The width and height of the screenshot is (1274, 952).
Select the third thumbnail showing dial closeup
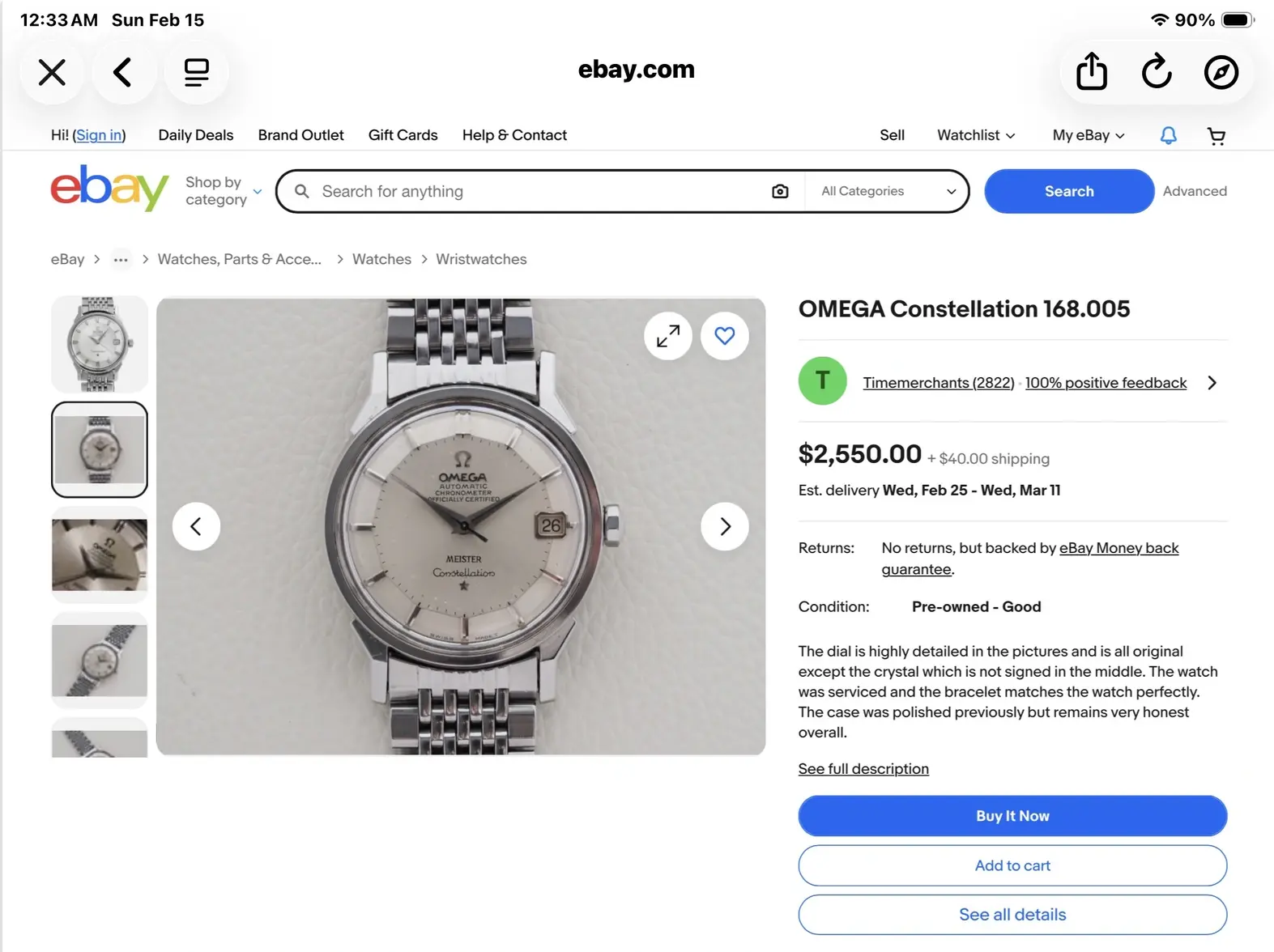pyautogui.click(x=100, y=555)
